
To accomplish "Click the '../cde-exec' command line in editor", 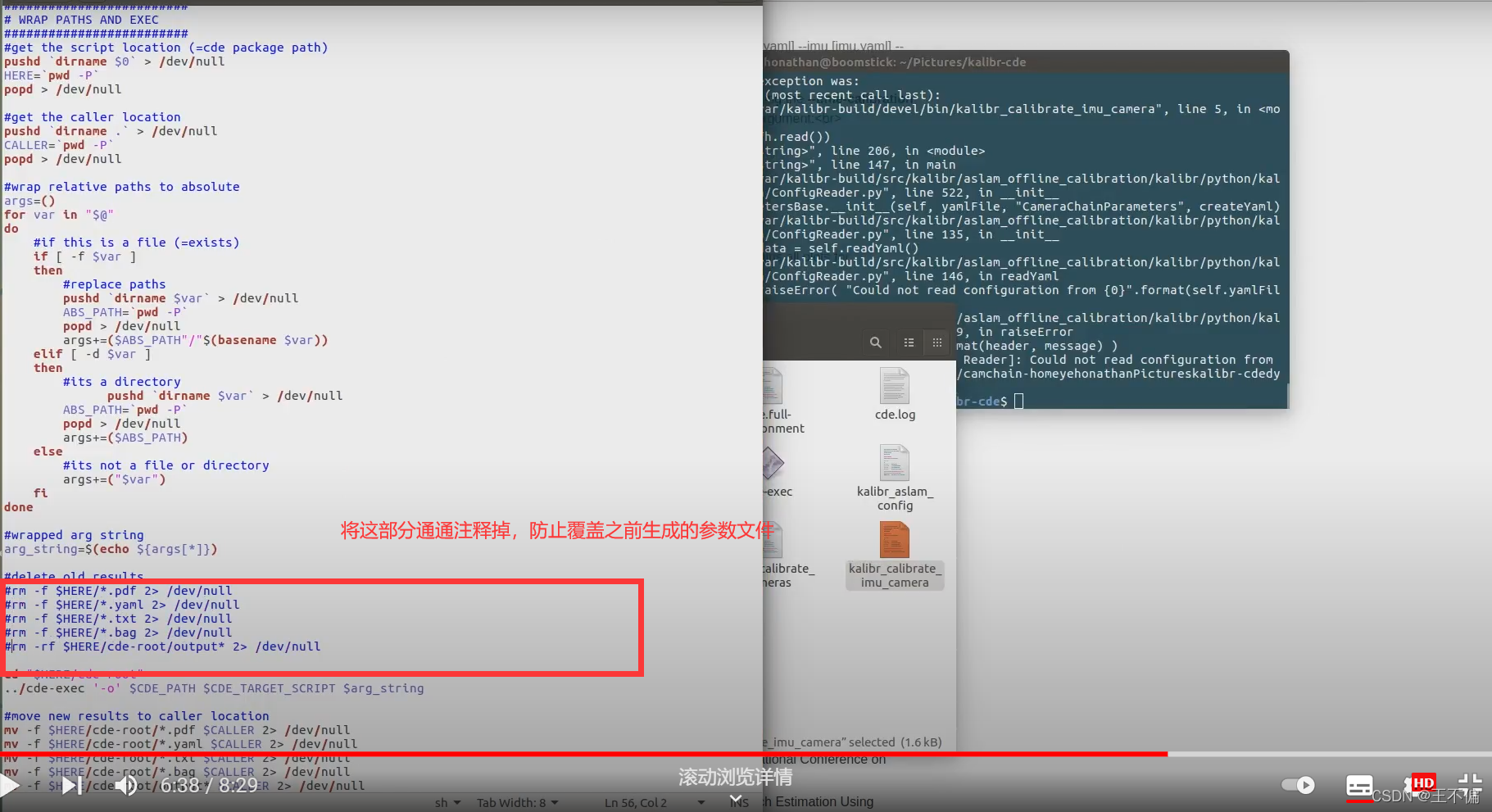I will pos(214,688).
